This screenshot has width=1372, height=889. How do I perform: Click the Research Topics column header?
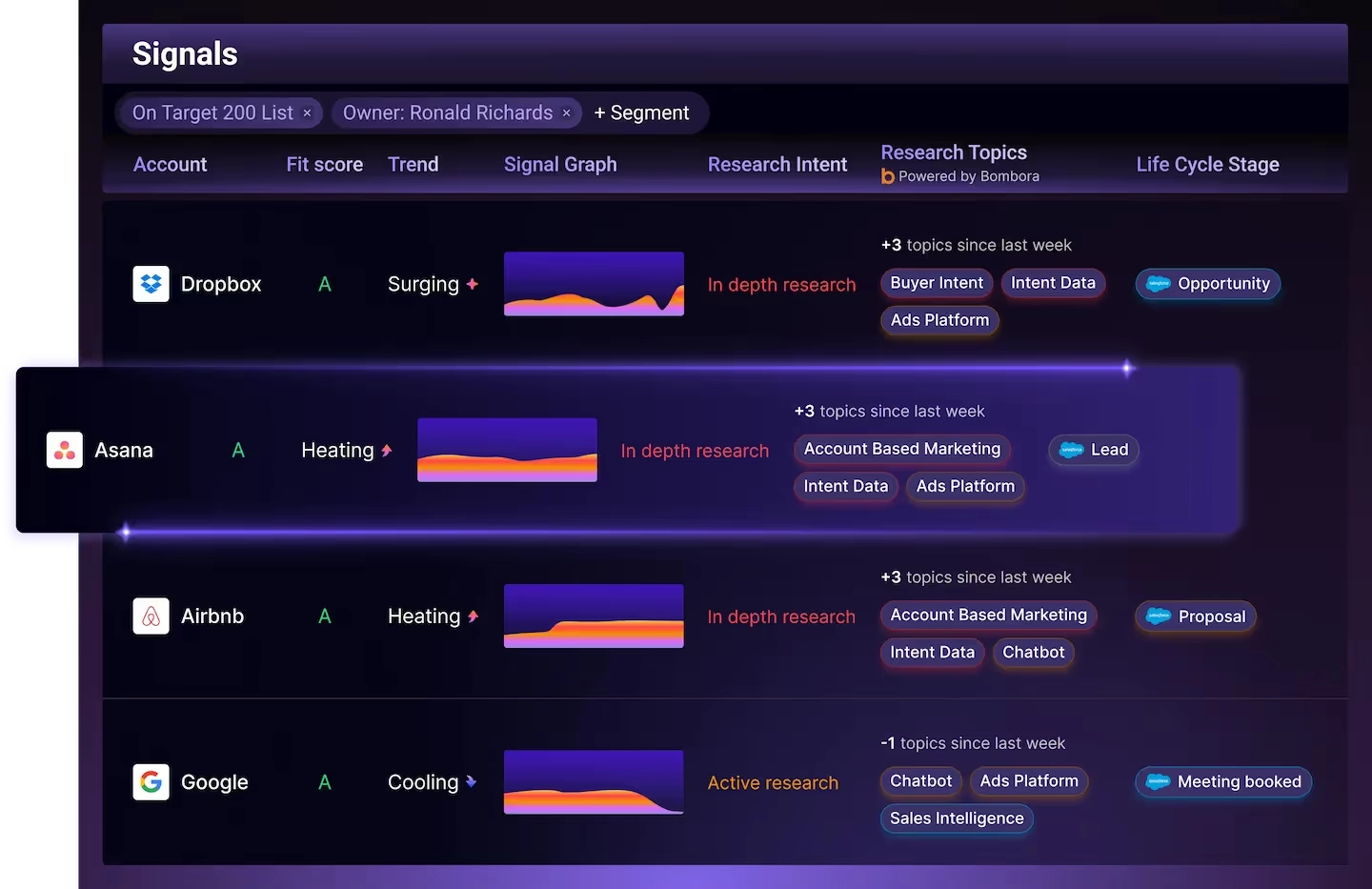click(954, 152)
